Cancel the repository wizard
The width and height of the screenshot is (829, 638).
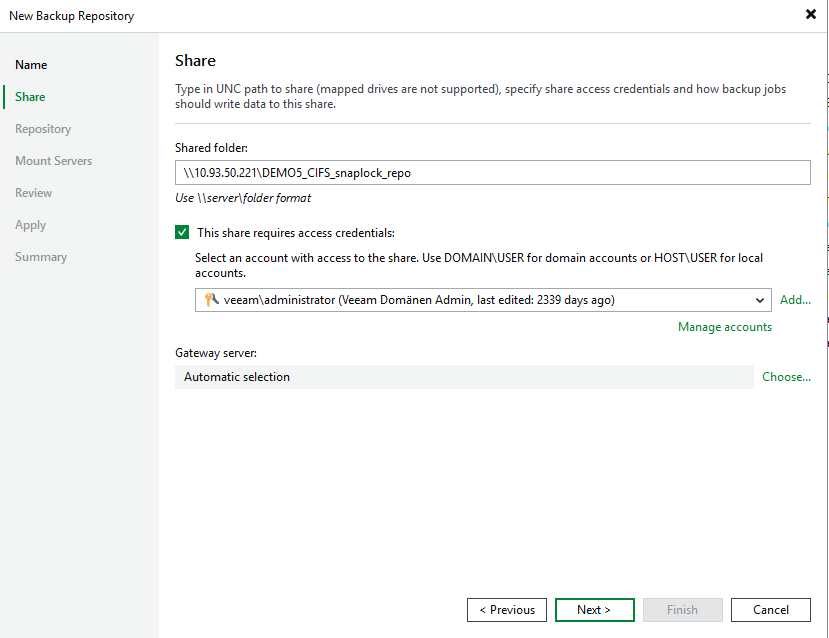click(x=770, y=610)
